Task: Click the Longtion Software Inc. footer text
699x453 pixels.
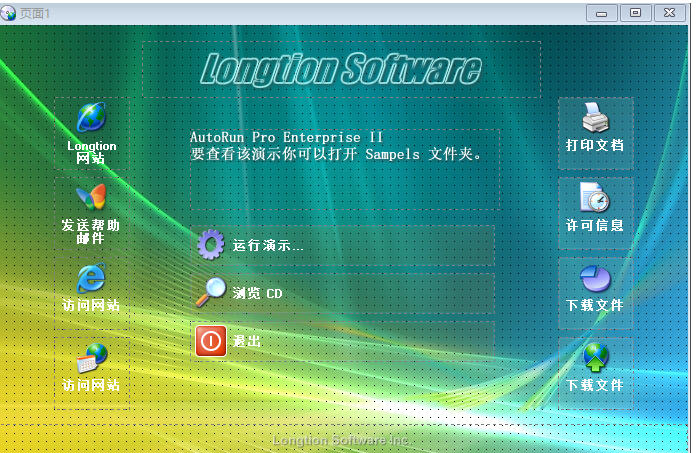Action: pyautogui.click(x=341, y=441)
